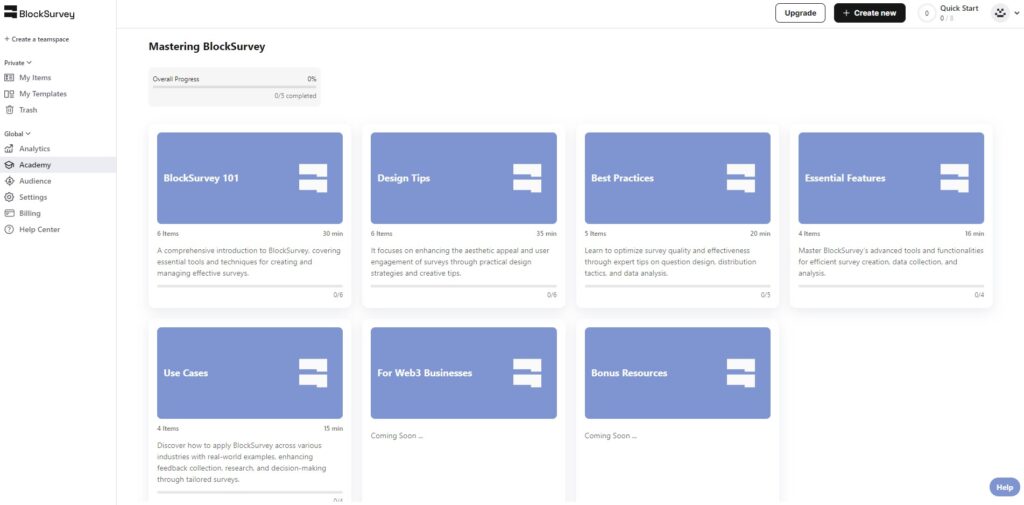Open the BlockSurvey 101 course banner
This screenshot has width=1024, height=505.
(249, 178)
